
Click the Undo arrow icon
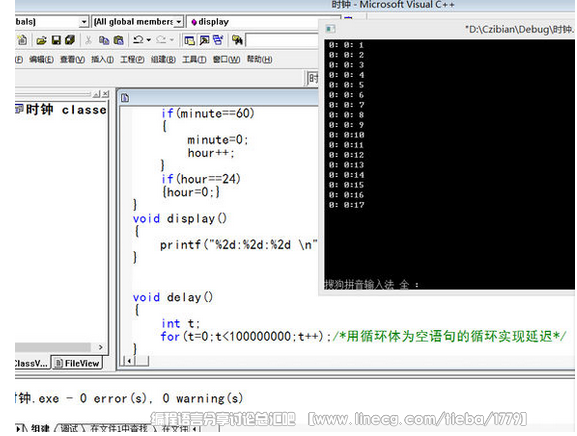pos(138,40)
